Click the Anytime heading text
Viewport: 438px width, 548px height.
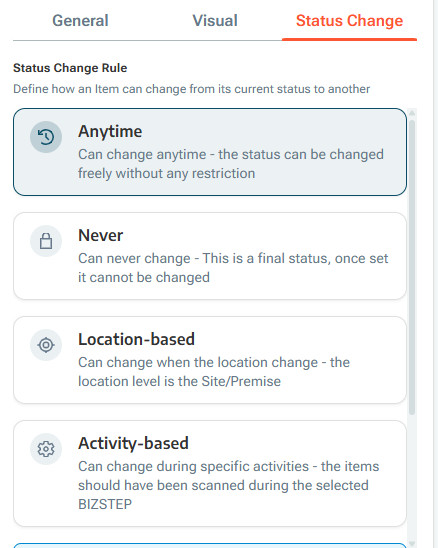pyautogui.click(x=110, y=132)
